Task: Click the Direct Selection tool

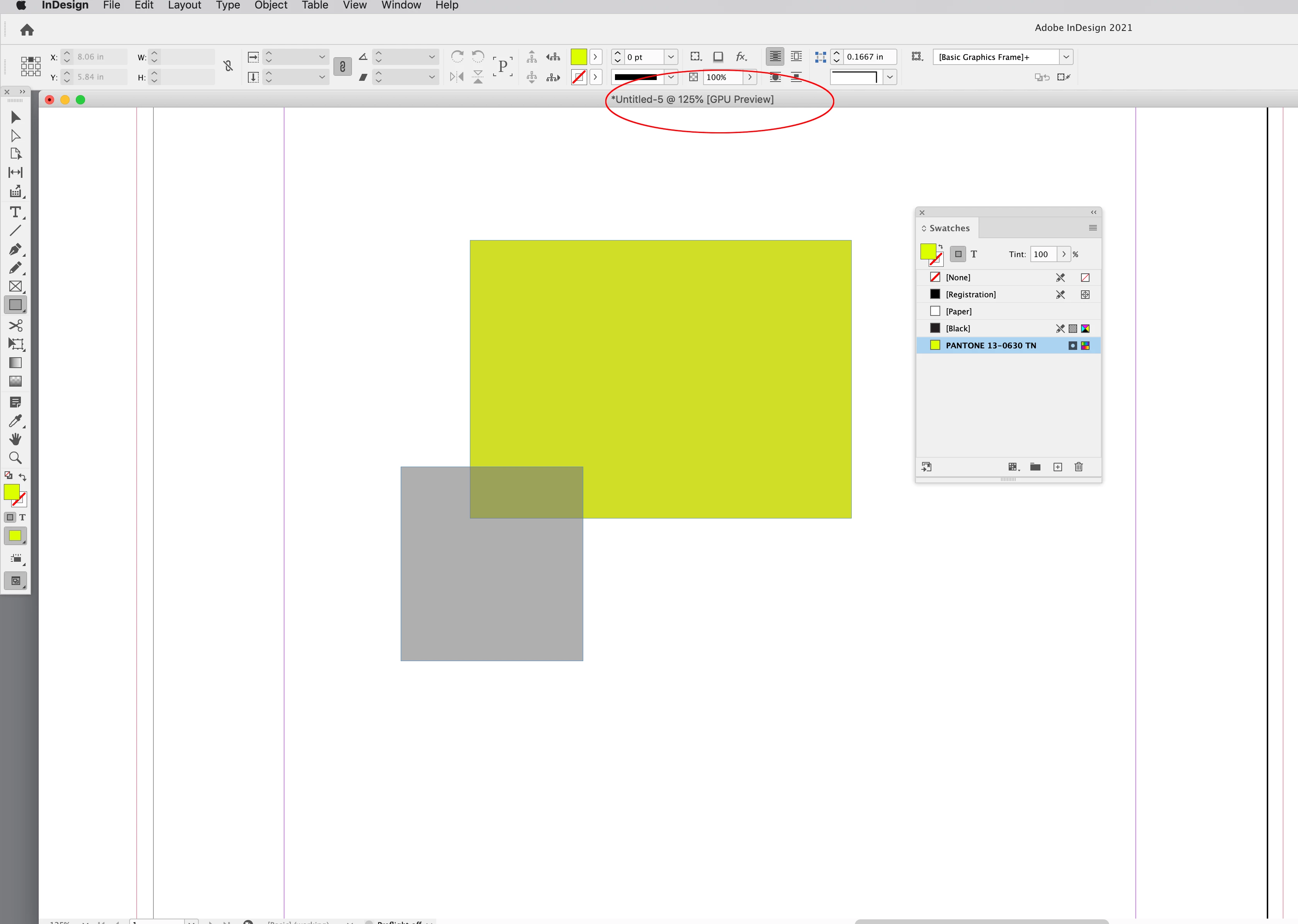Action: pos(15,136)
